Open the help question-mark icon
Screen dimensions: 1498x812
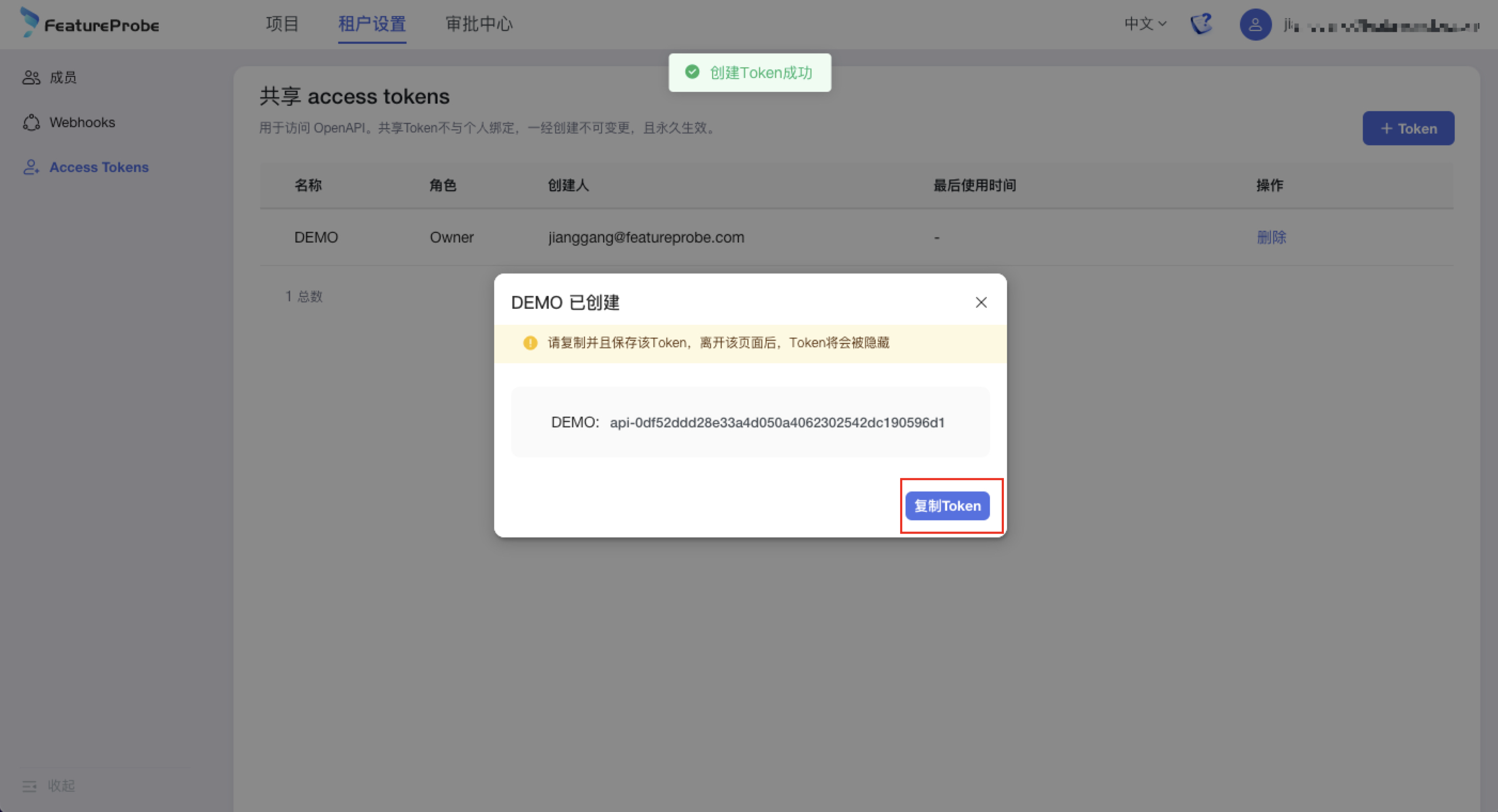click(1201, 24)
